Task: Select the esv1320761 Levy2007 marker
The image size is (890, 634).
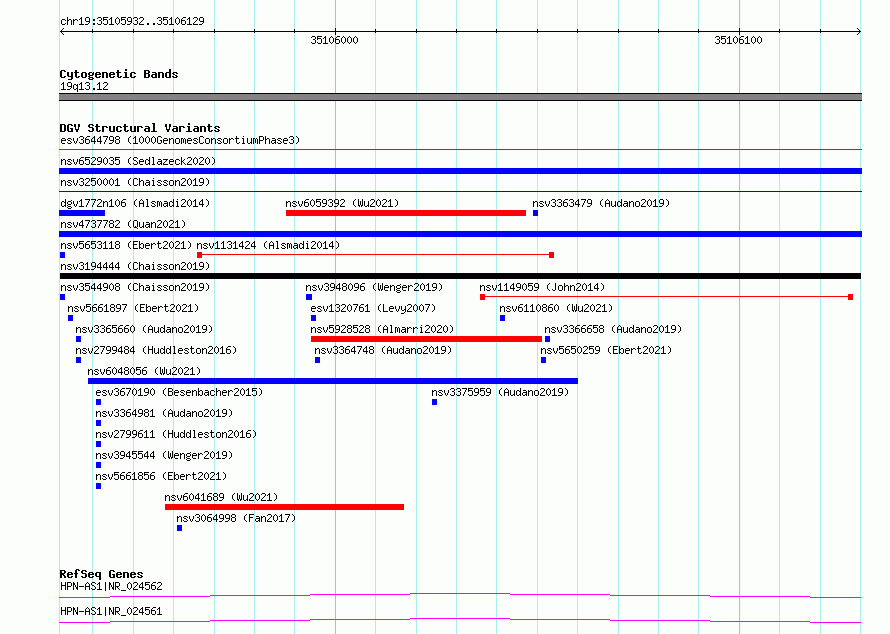Action: [x=313, y=318]
